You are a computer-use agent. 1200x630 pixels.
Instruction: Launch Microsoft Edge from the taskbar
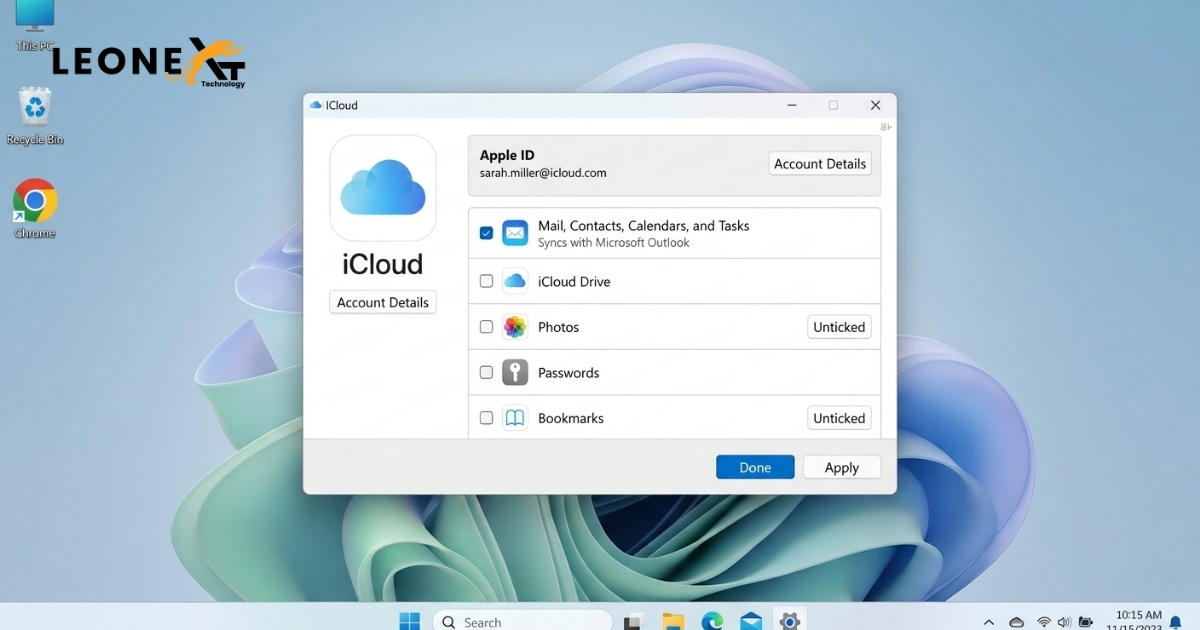[x=712, y=622]
